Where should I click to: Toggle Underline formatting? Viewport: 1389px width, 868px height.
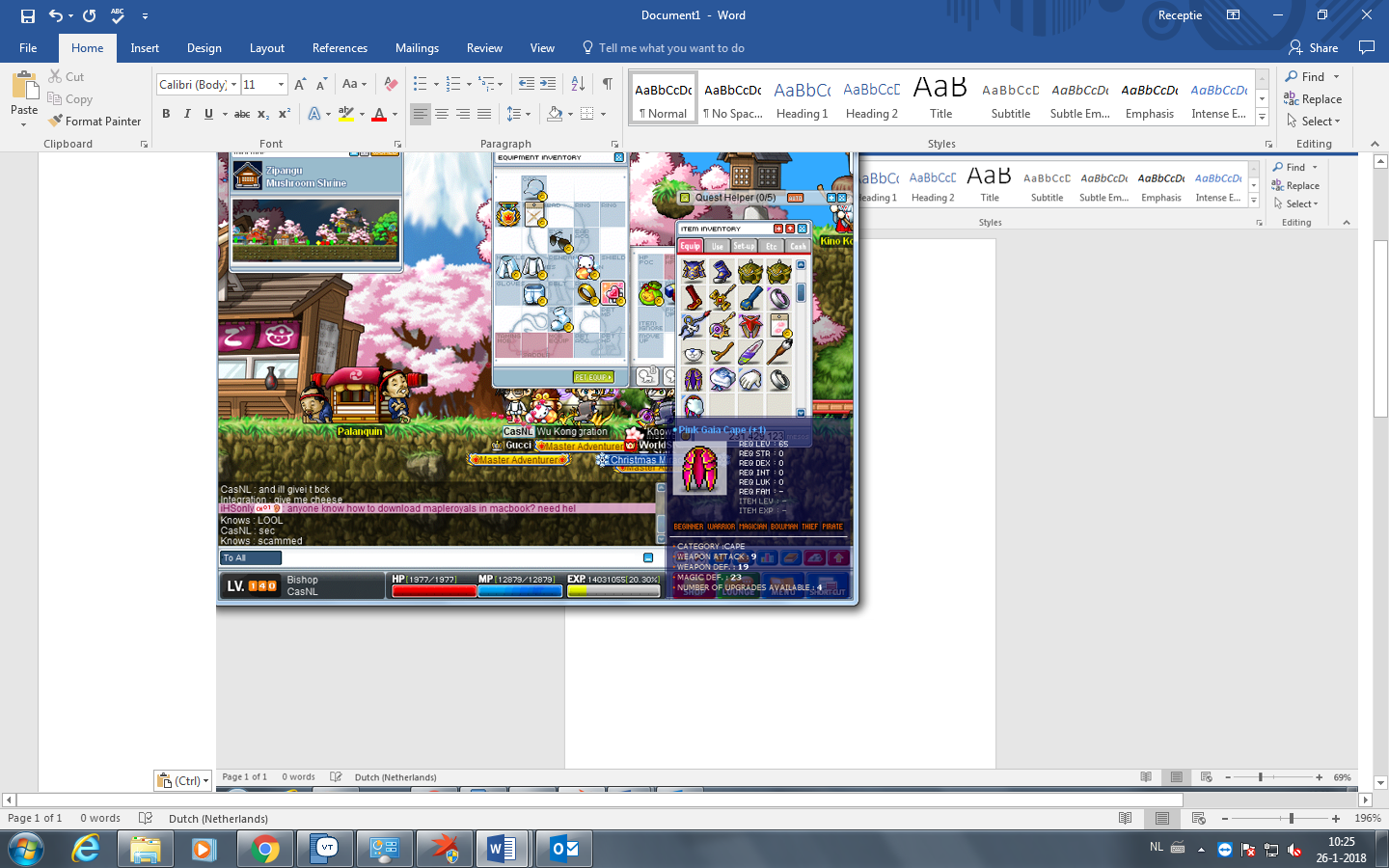coord(208,114)
